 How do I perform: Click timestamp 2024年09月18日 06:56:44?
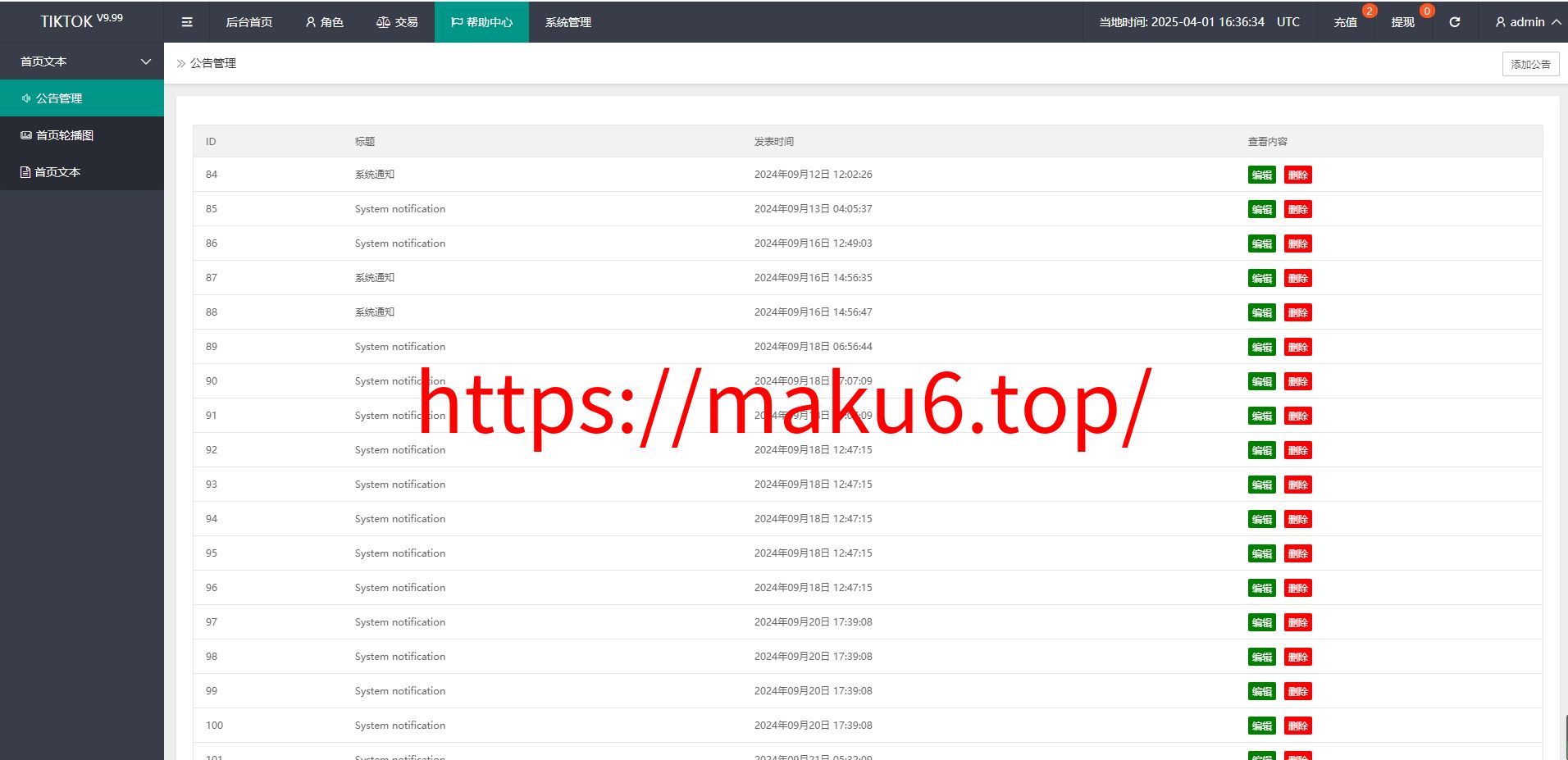[814, 347]
